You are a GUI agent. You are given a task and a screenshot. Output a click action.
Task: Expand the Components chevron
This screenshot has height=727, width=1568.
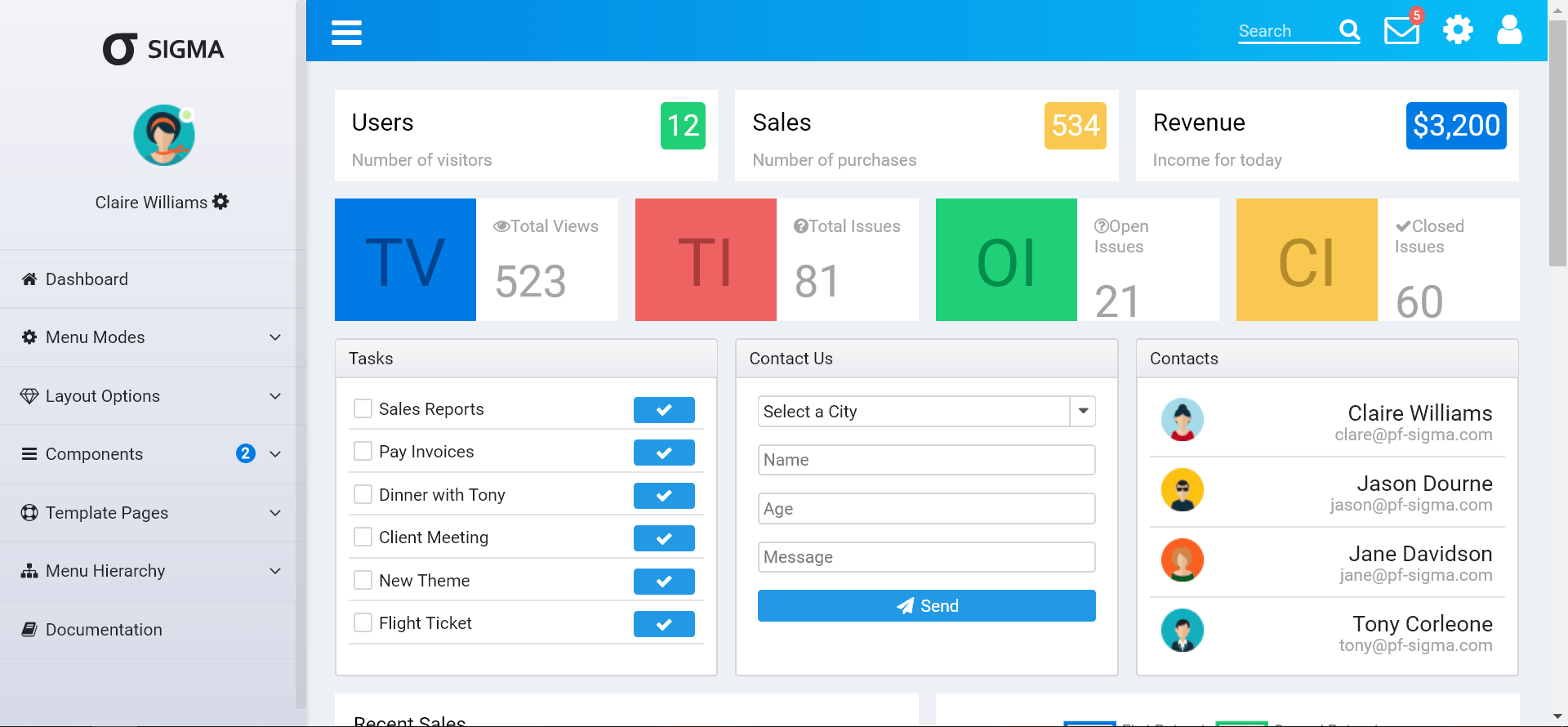click(x=275, y=454)
